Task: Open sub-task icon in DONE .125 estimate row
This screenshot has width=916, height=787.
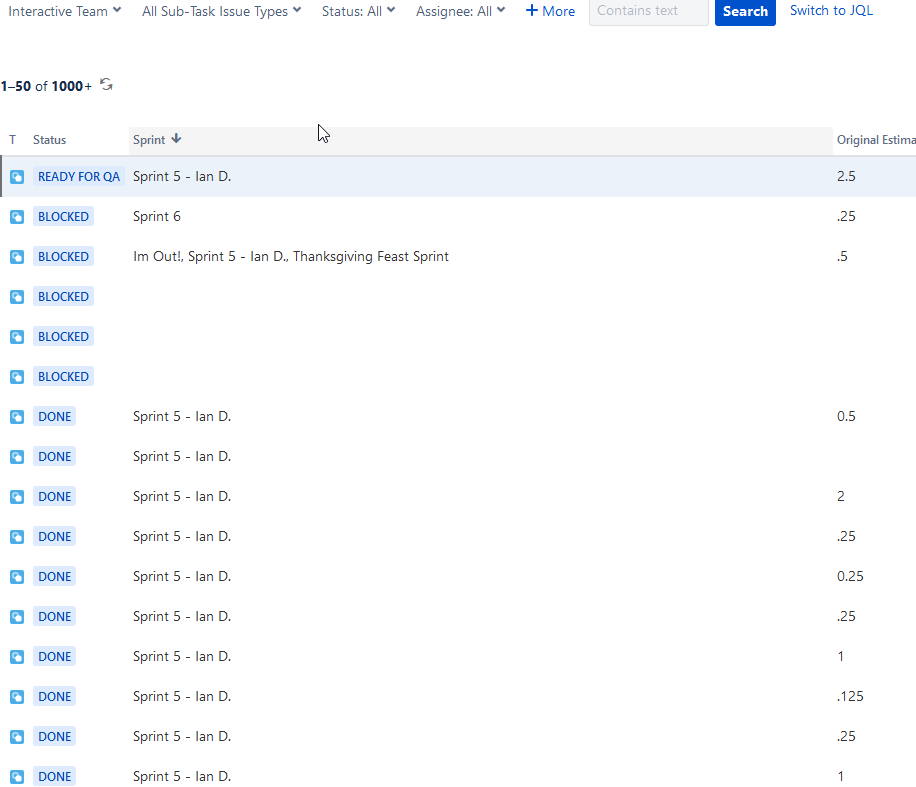Action: click(17, 696)
